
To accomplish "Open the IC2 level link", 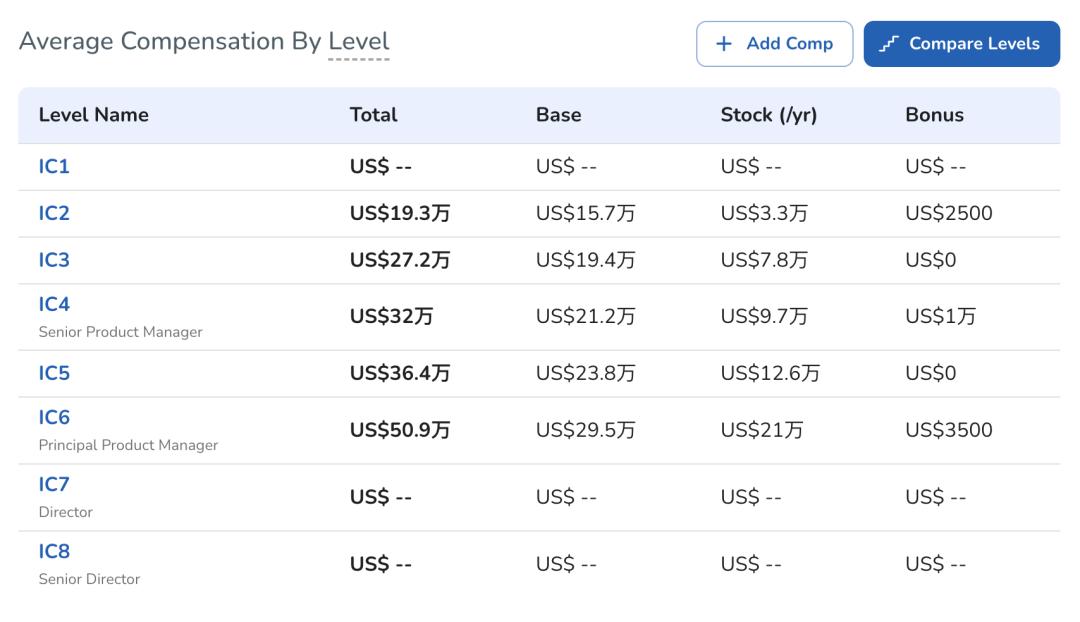I will [54, 214].
